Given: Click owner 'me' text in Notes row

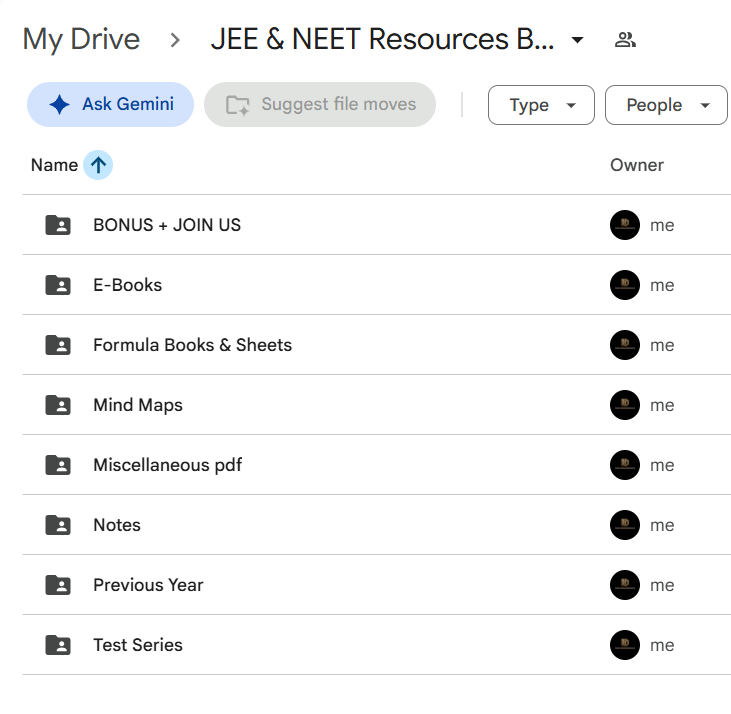Looking at the screenshot, I should tap(662, 525).
